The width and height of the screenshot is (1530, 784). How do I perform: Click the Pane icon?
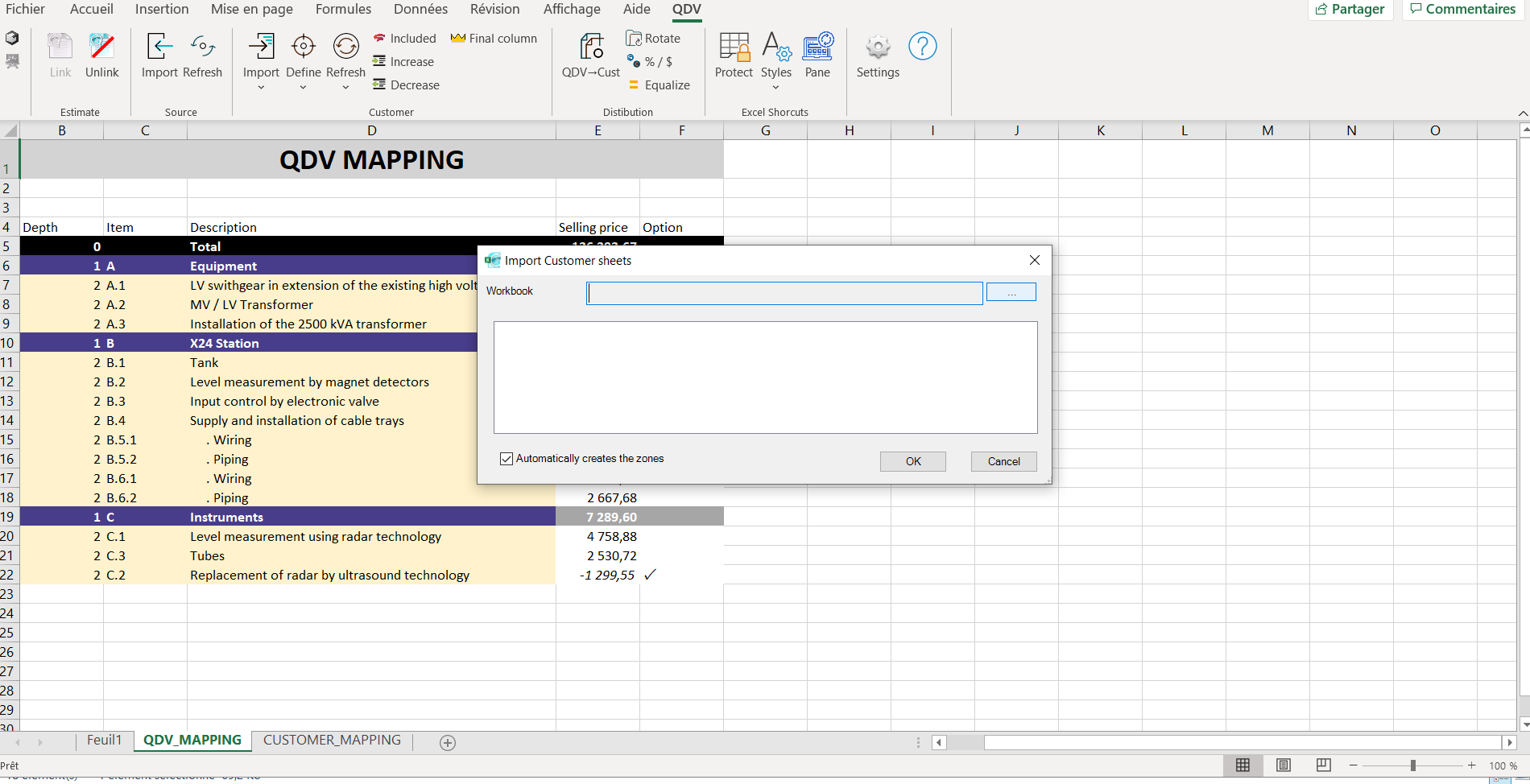tap(817, 47)
